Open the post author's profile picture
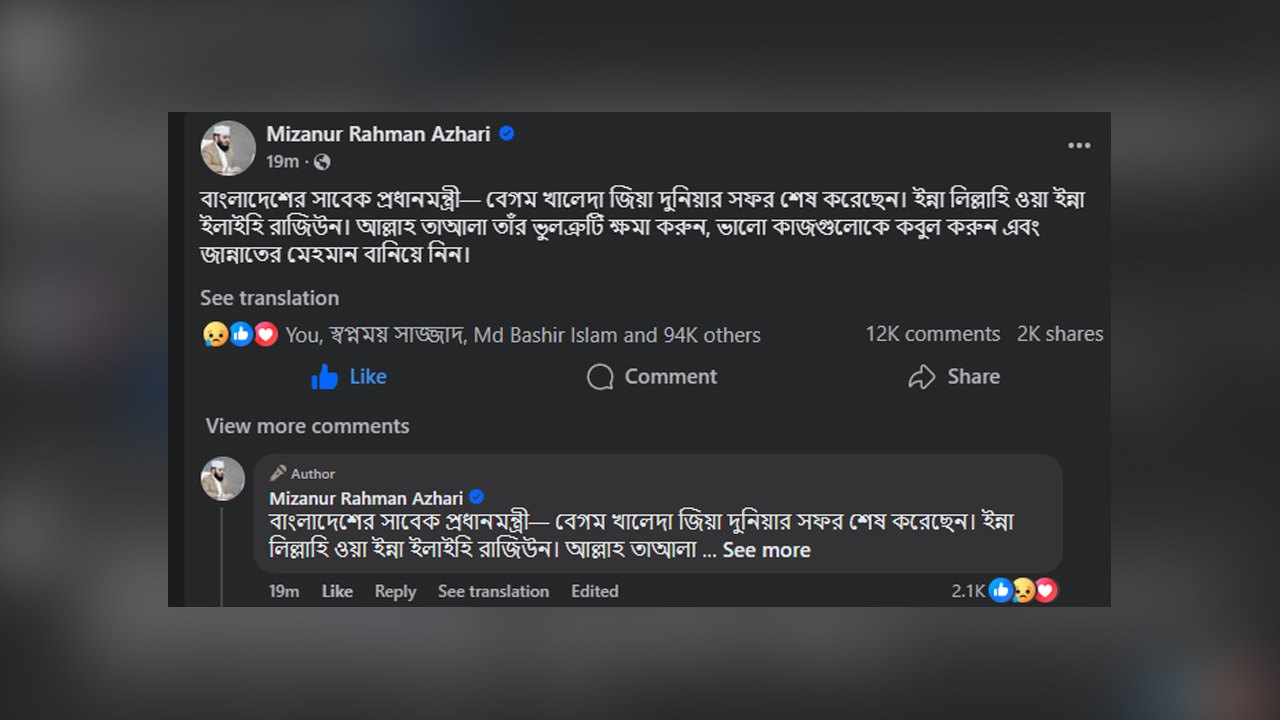Viewport: 1280px width, 720px height. tap(228, 148)
